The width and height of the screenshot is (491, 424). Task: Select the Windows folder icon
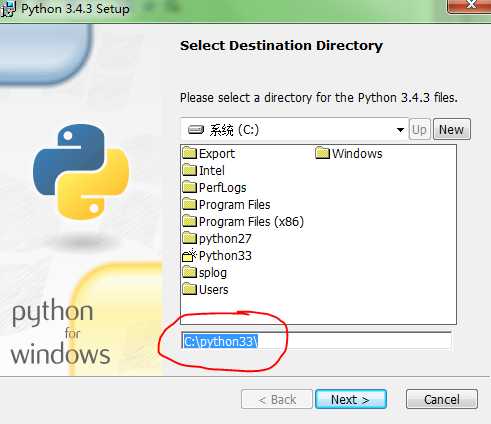pyautogui.click(x=322, y=153)
